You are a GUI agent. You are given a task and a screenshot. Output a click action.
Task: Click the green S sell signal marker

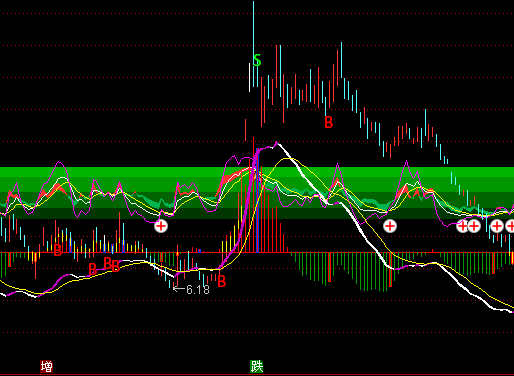coord(257,60)
